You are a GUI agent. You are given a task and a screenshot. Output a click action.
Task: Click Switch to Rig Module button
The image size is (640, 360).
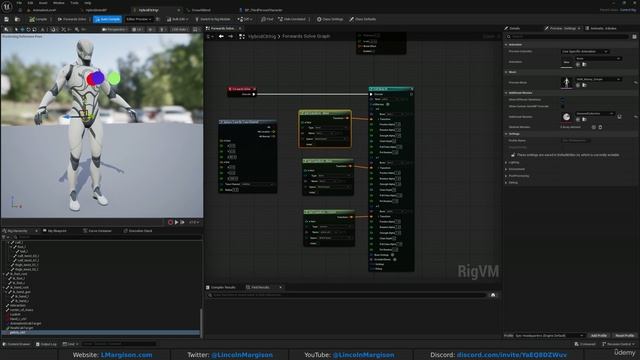point(213,19)
